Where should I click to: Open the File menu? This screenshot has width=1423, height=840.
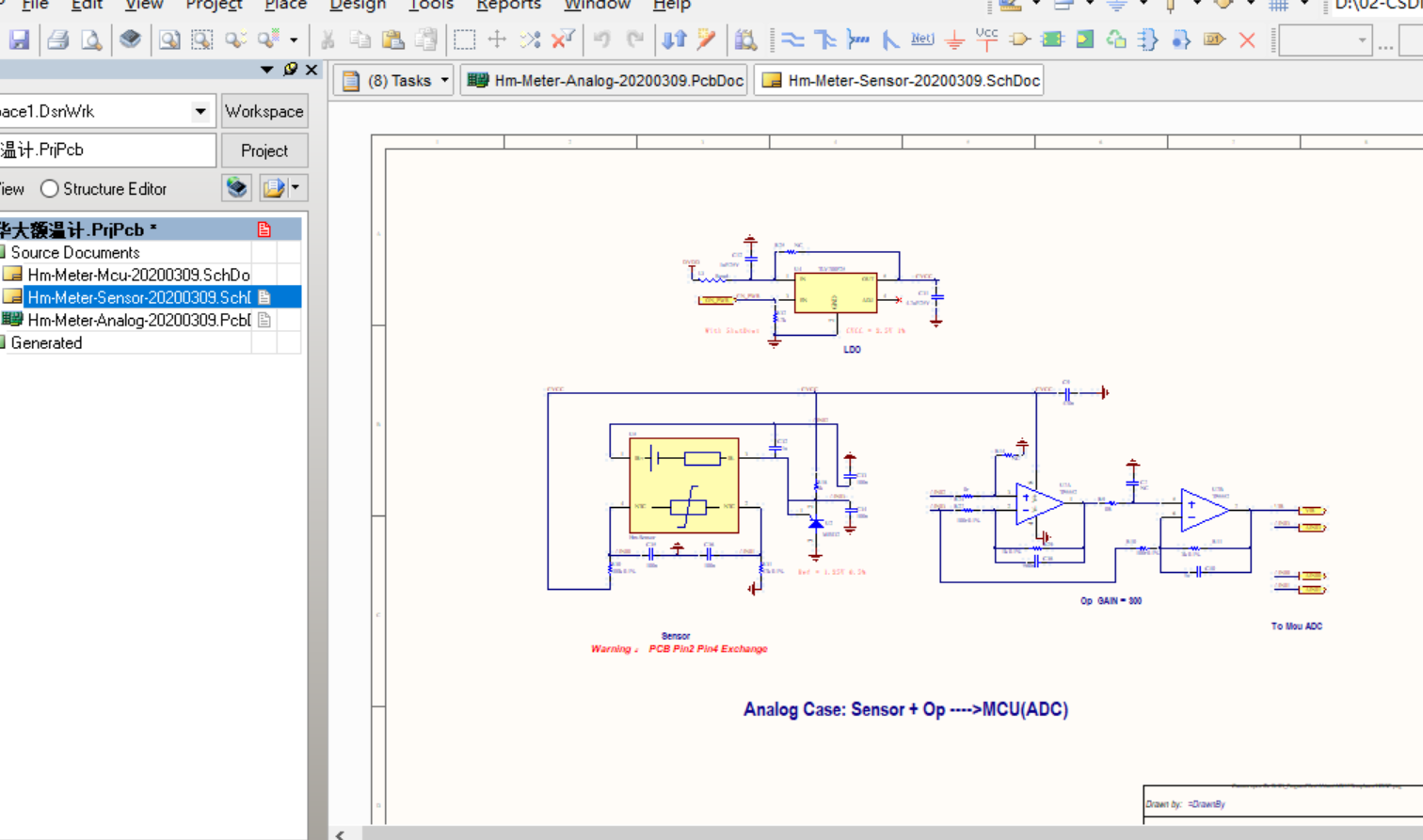pos(35,5)
